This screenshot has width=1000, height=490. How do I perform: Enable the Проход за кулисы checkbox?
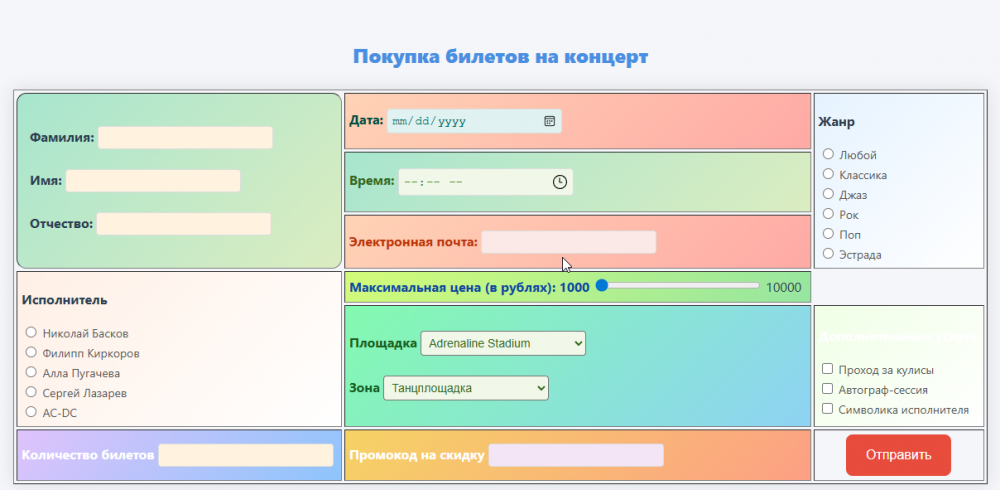[828, 369]
